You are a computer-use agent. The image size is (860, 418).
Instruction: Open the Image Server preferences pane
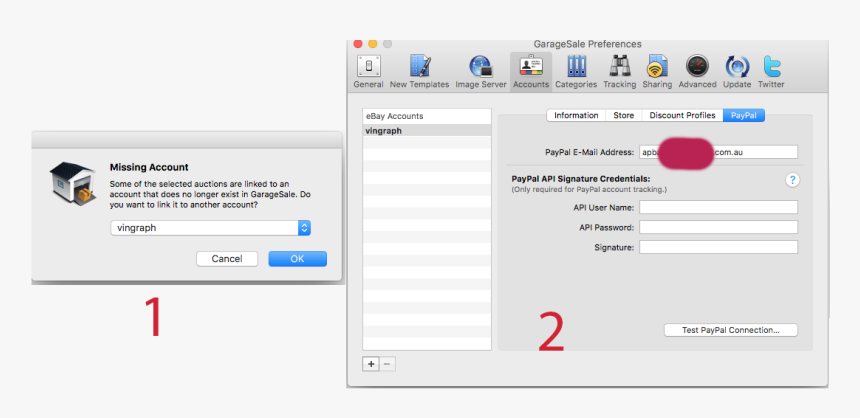[480, 72]
